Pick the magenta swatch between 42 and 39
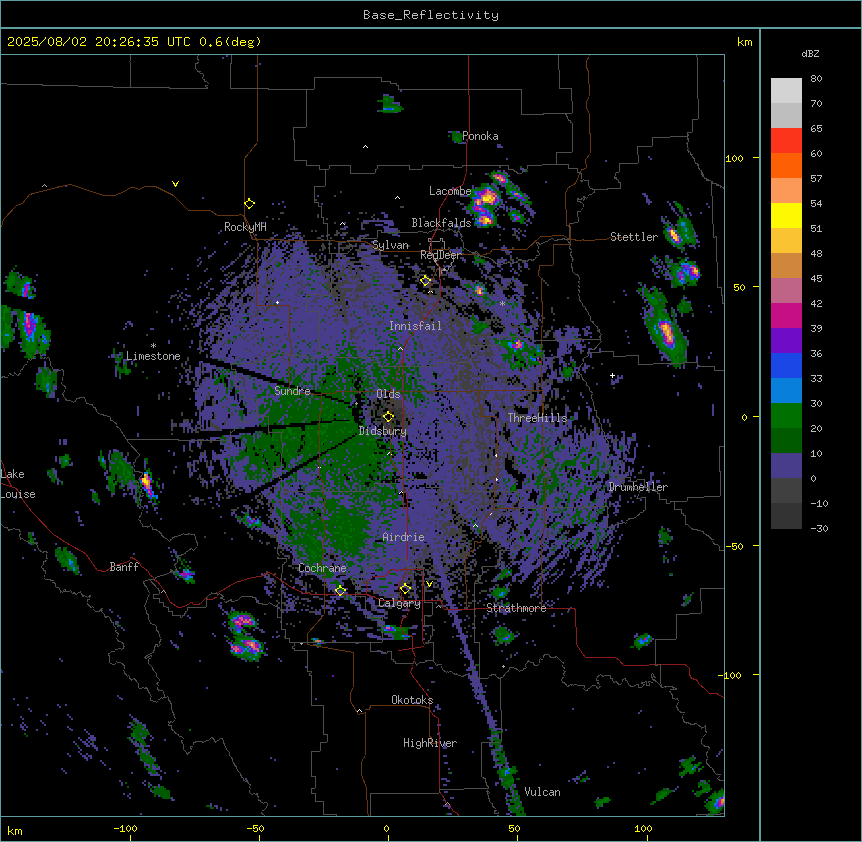862x842 pixels. 786,315
